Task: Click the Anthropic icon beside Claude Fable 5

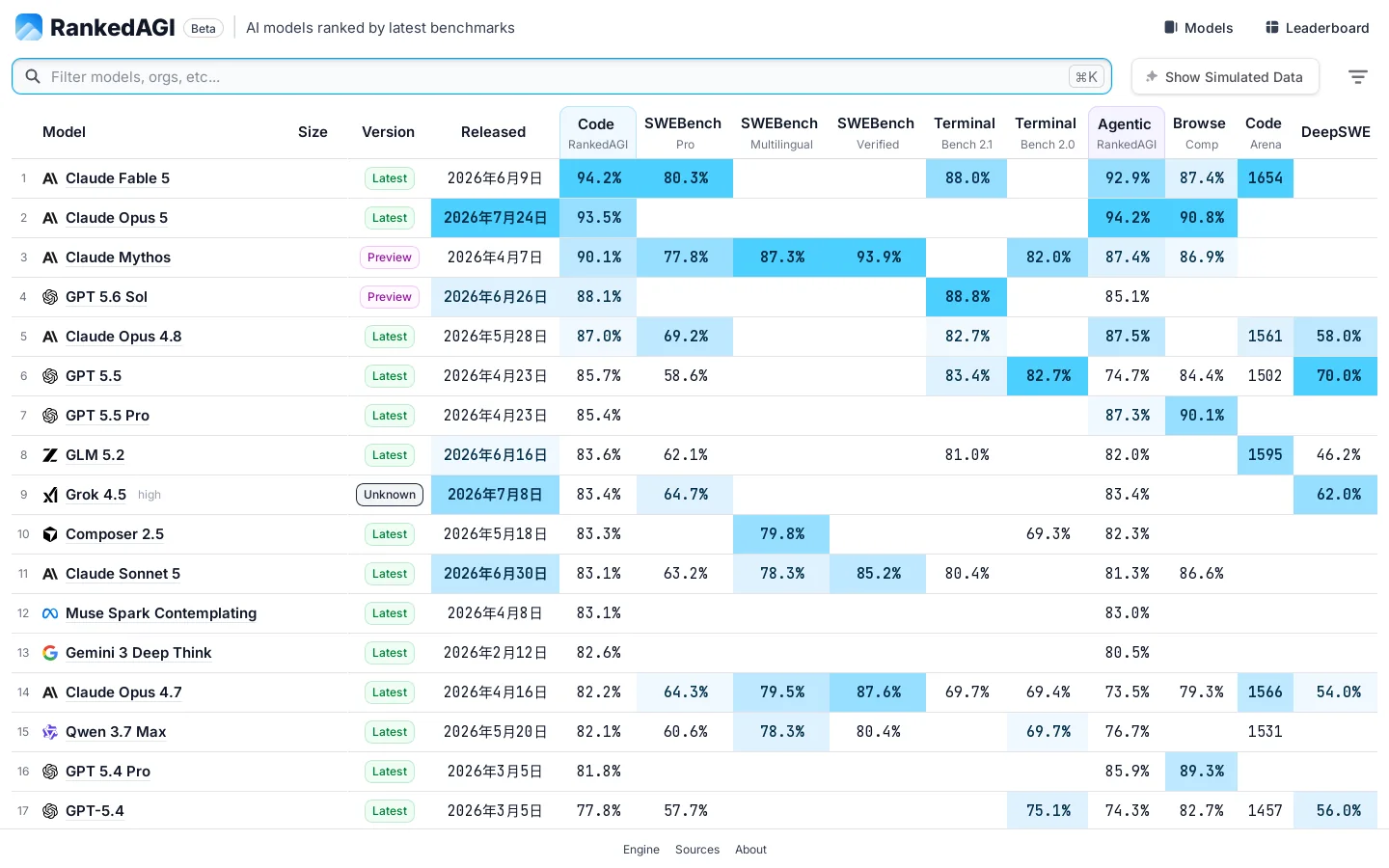Action: [50, 178]
